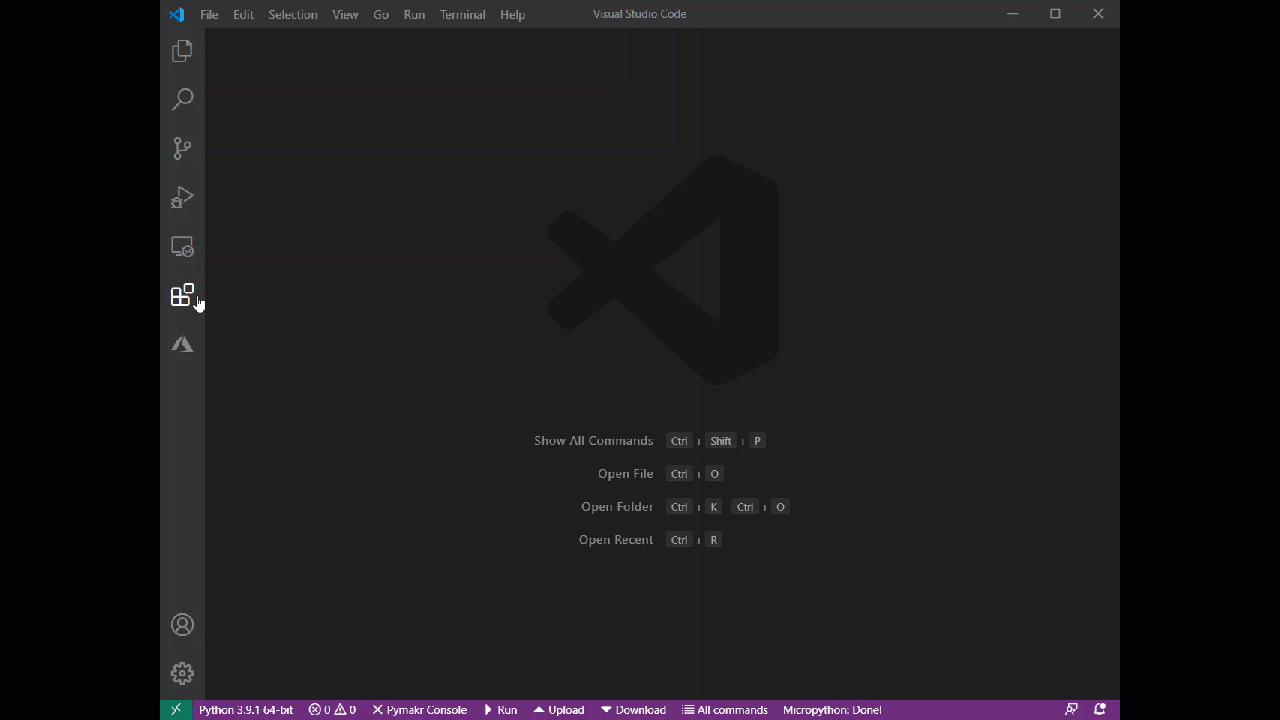Click the Open Recent label

pyautogui.click(x=616, y=540)
